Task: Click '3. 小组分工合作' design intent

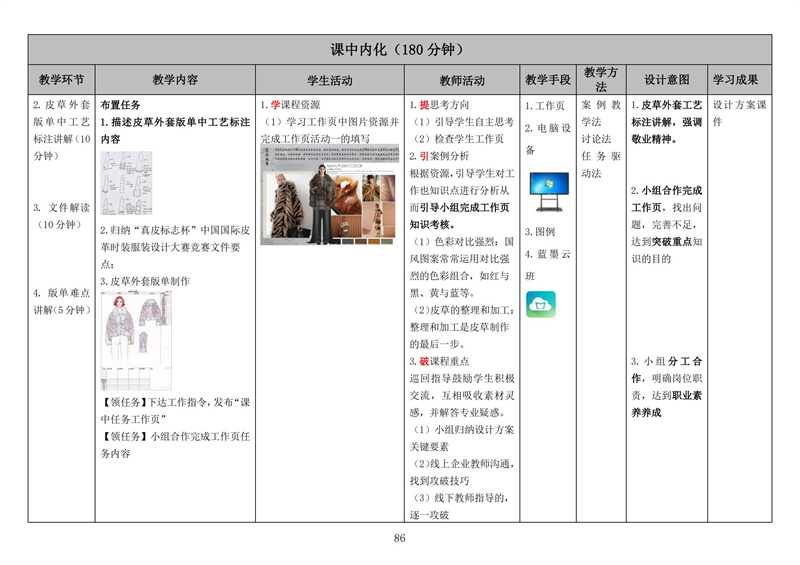Action: [666, 387]
